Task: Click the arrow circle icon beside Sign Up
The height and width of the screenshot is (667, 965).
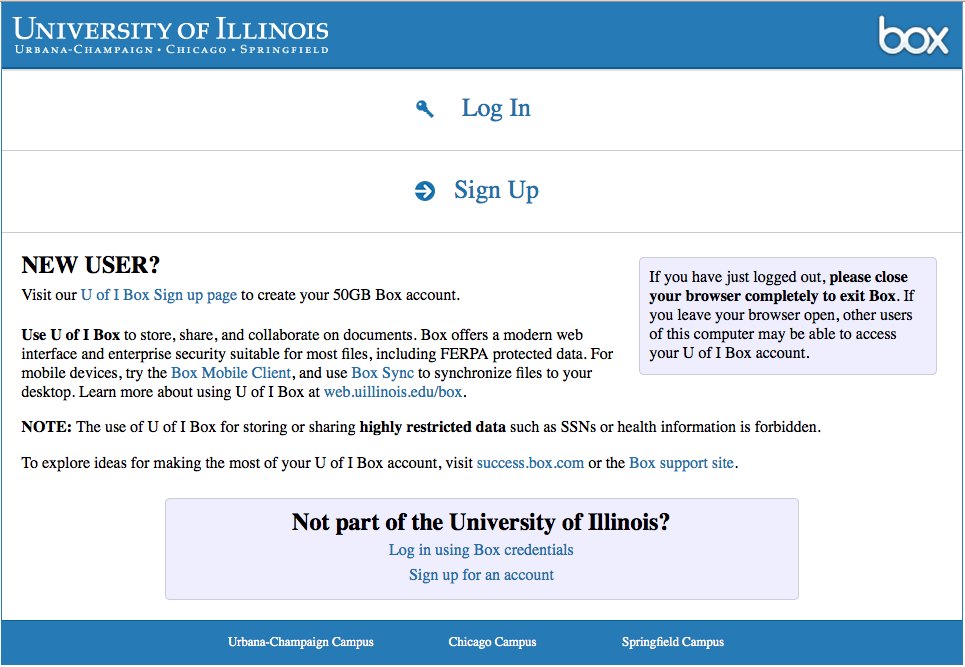Action: [x=425, y=191]
